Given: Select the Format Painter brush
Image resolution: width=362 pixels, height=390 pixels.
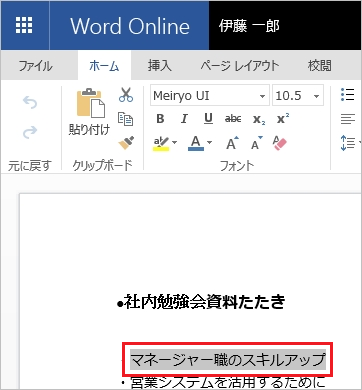Looking at the screenshot, I should [126, 143].
